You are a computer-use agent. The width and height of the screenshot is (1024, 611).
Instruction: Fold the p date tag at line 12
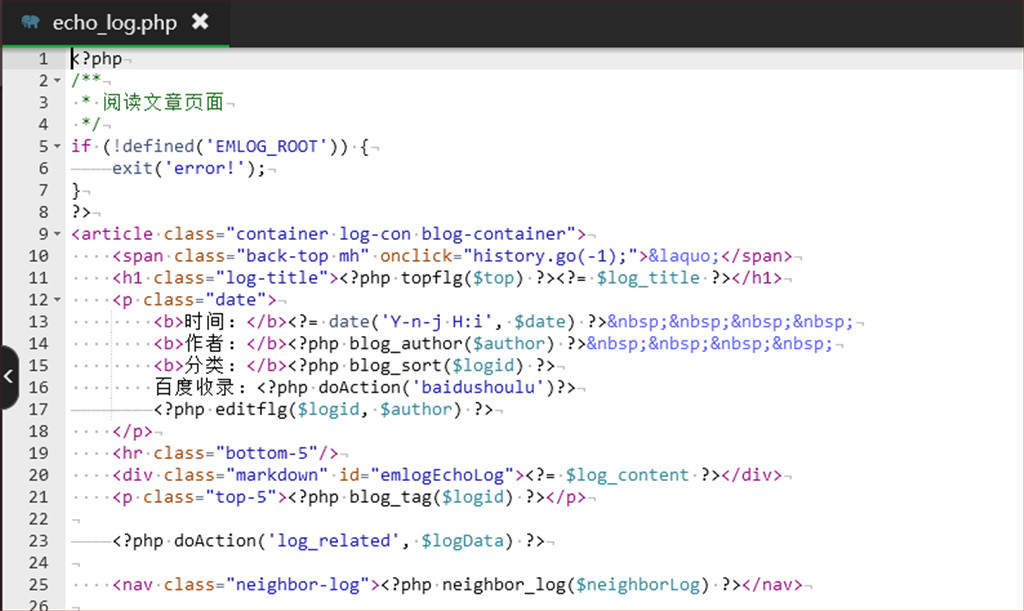pos(57,300)
